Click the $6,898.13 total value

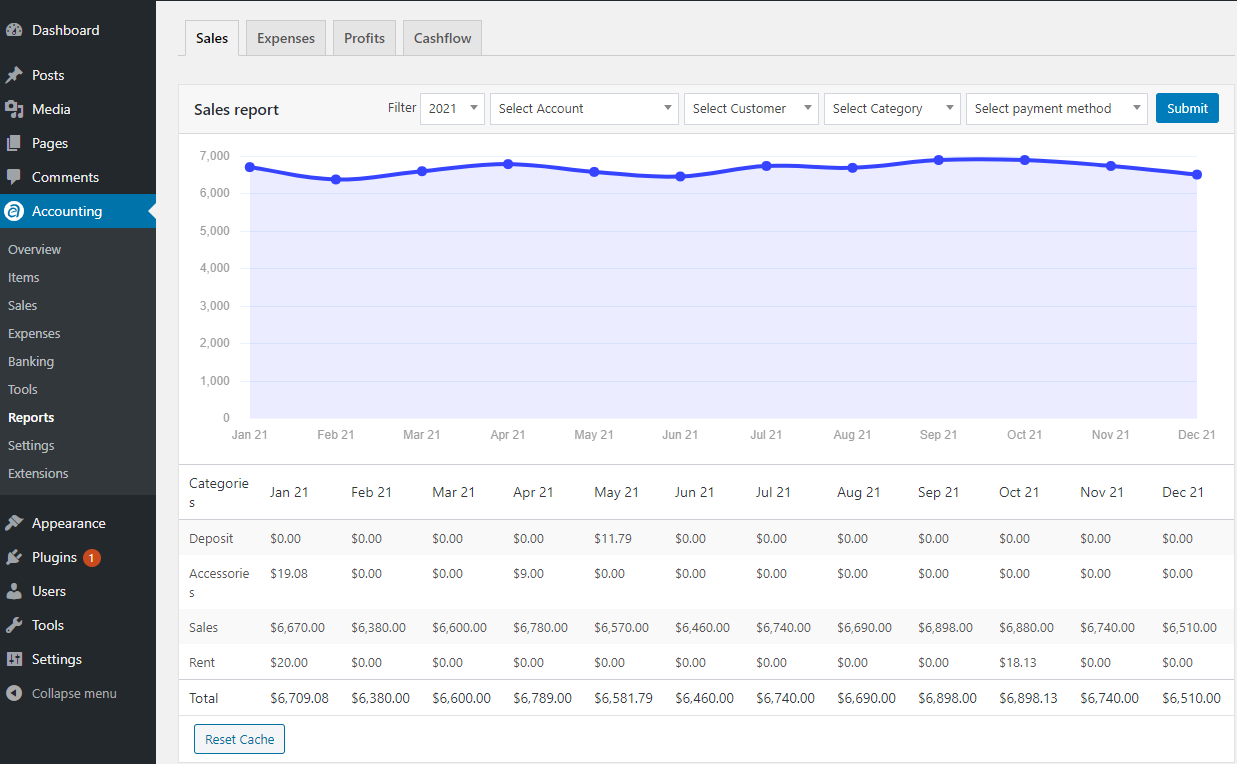[1028, 698]
